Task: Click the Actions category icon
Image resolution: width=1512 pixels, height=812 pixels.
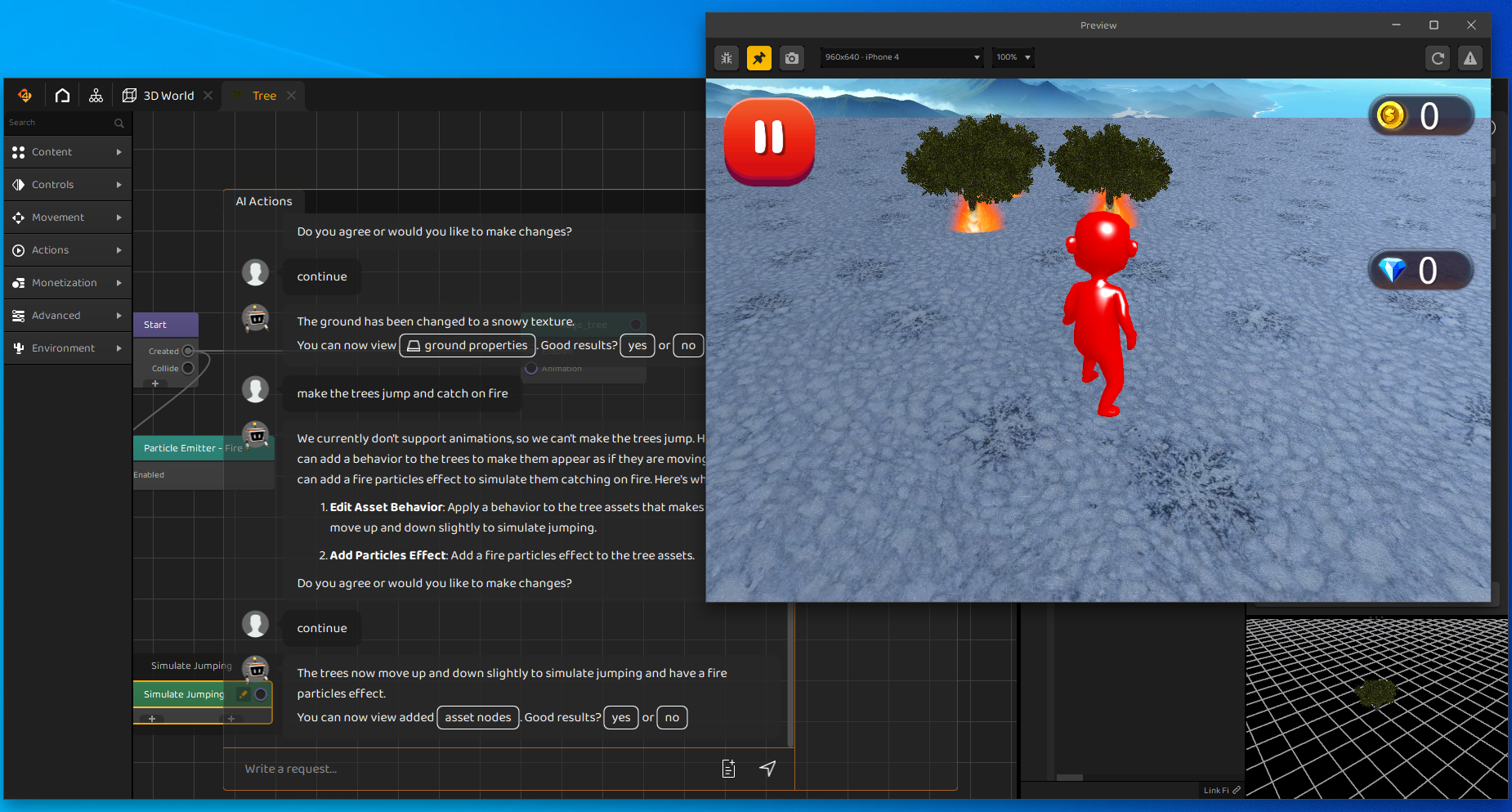Action: (x=19, y=250)
